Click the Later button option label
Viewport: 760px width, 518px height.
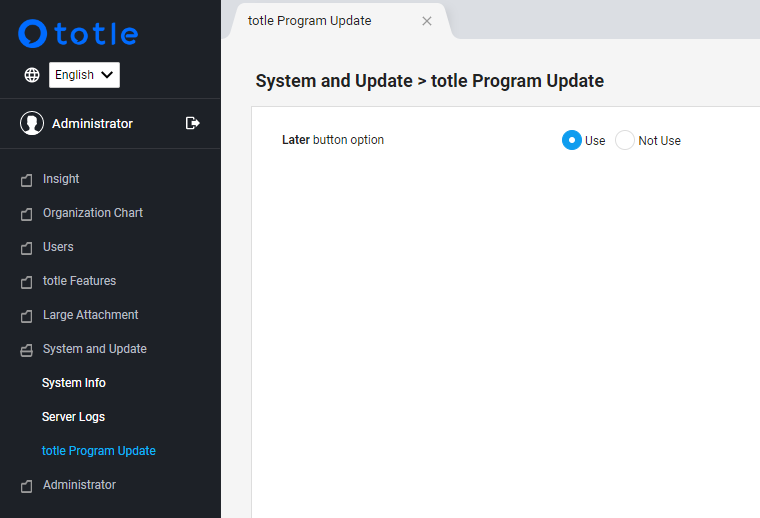point(333,140)
